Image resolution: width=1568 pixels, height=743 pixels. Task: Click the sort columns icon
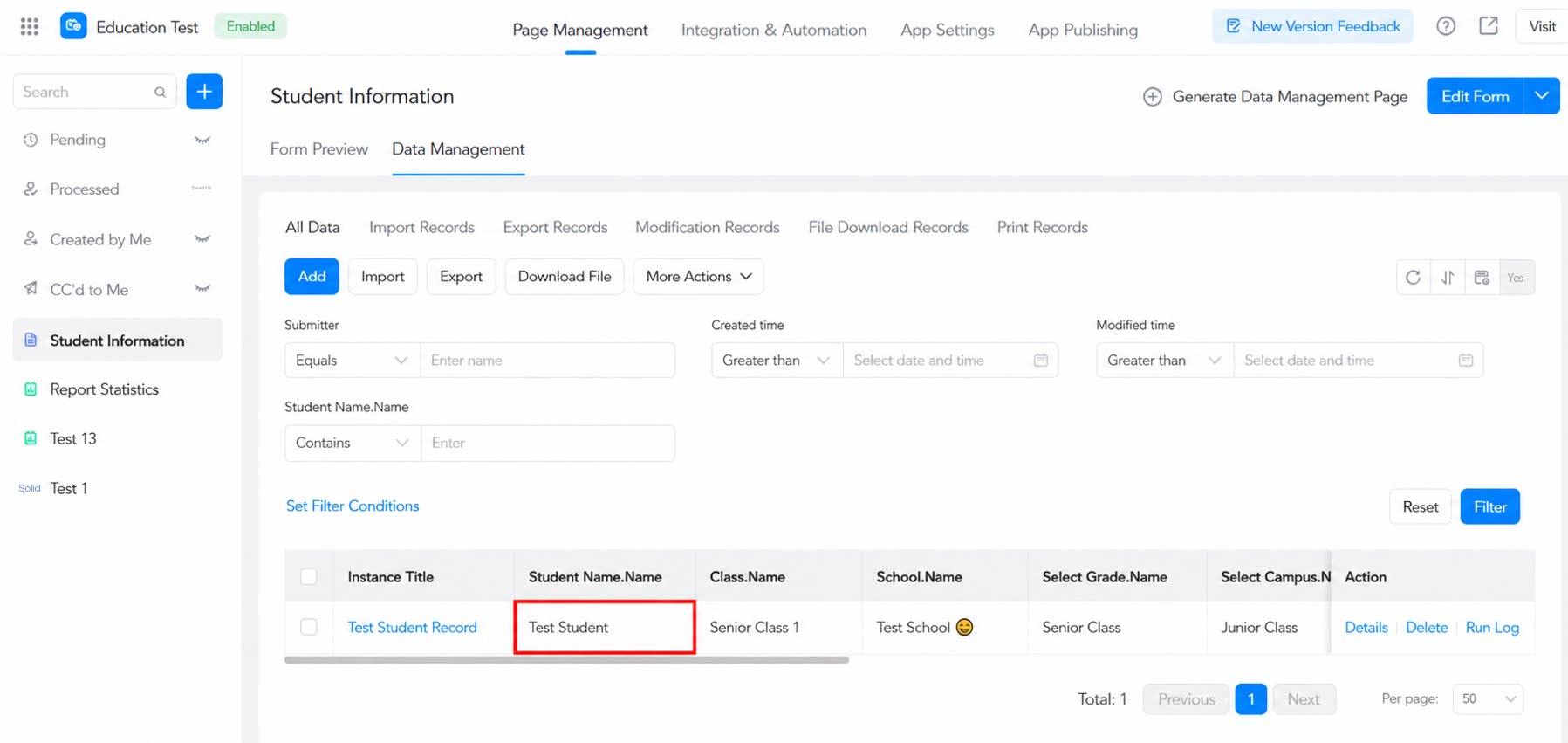[x=1448, y=278]
